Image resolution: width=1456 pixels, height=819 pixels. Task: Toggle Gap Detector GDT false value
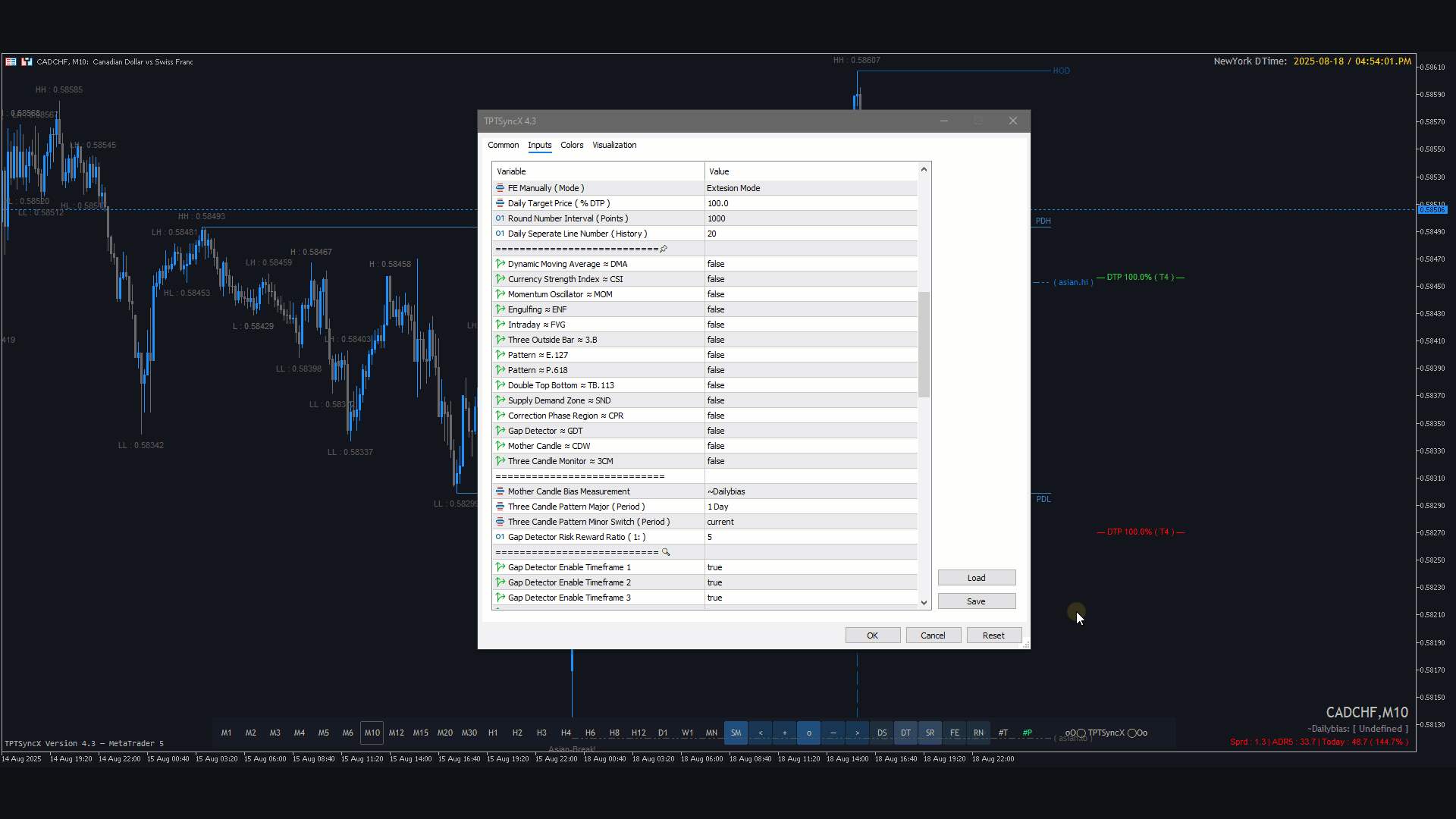coord(811,431)
